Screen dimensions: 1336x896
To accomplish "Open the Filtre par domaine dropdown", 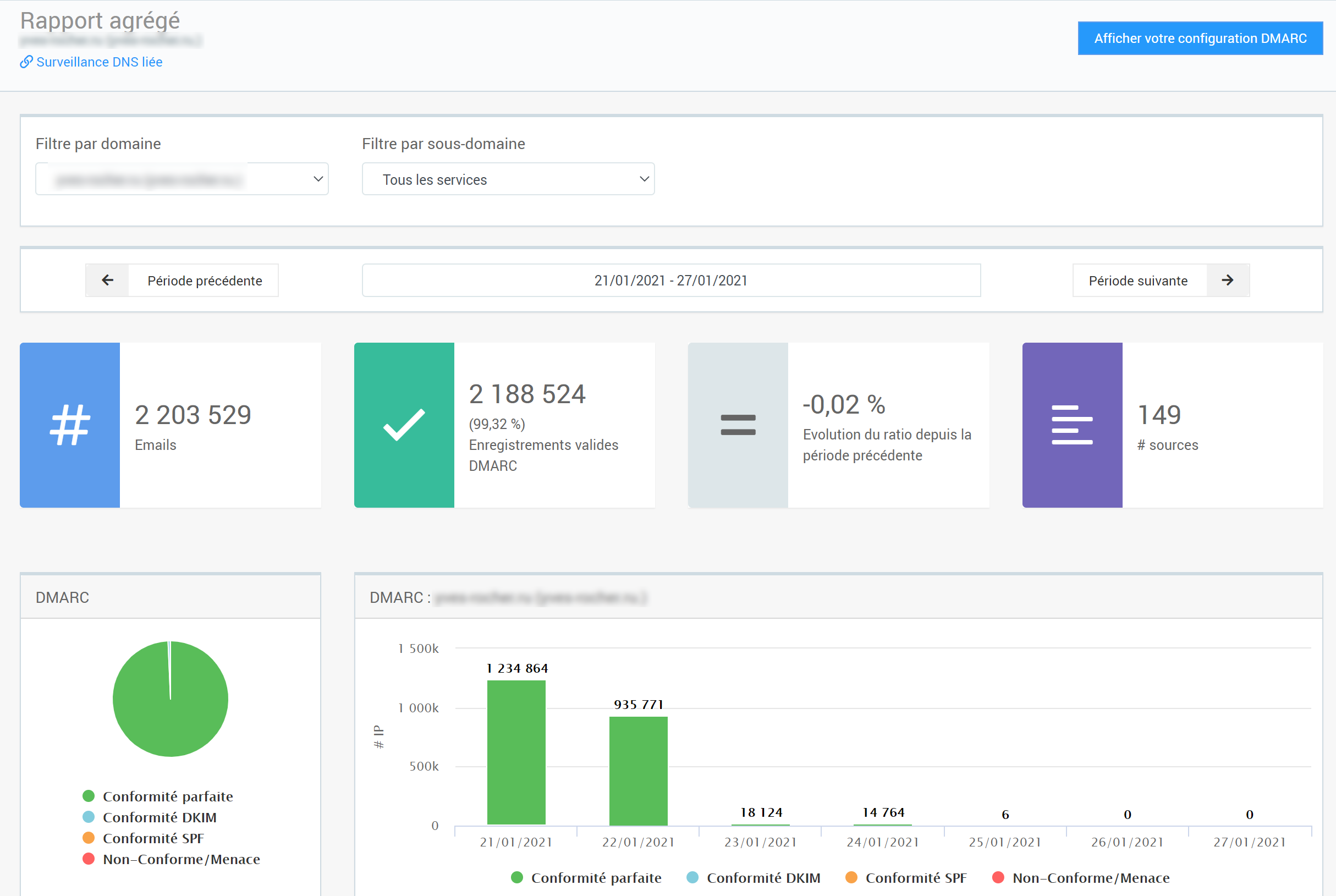I will [182, 179].
